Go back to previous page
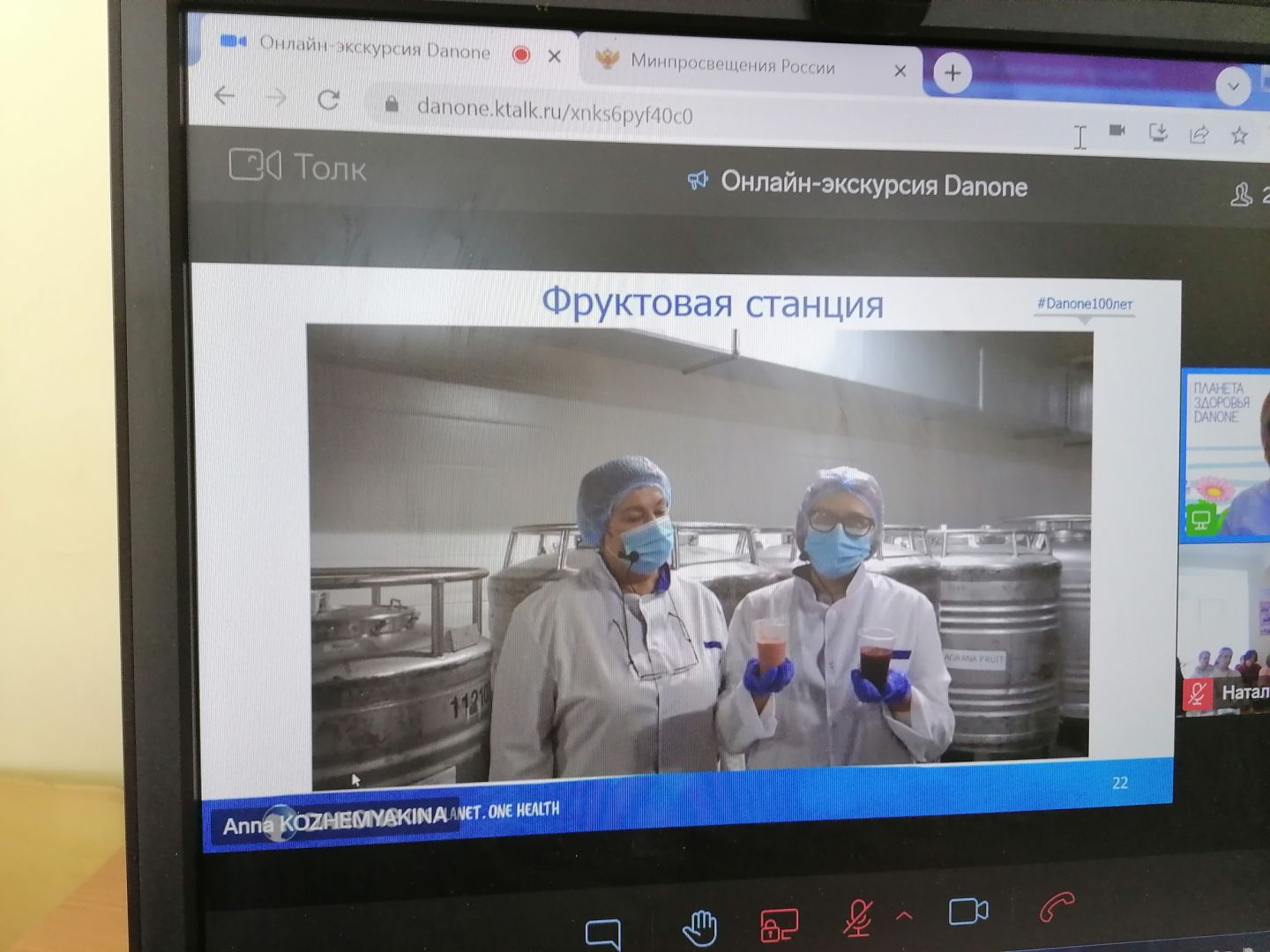Screen dimensions: 1270x952 (225, 95)
